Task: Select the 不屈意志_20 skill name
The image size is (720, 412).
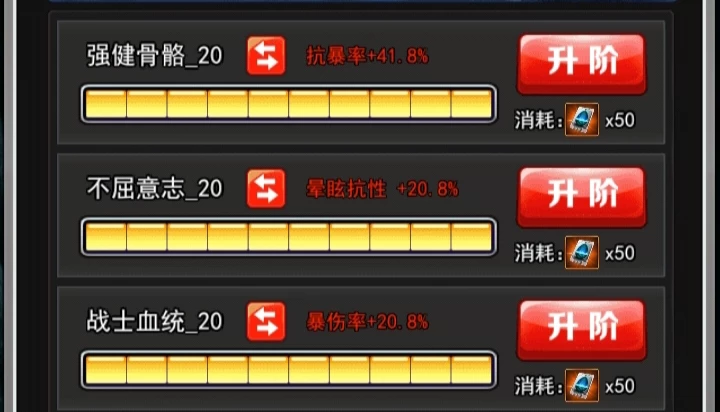Action: (155, 189)
